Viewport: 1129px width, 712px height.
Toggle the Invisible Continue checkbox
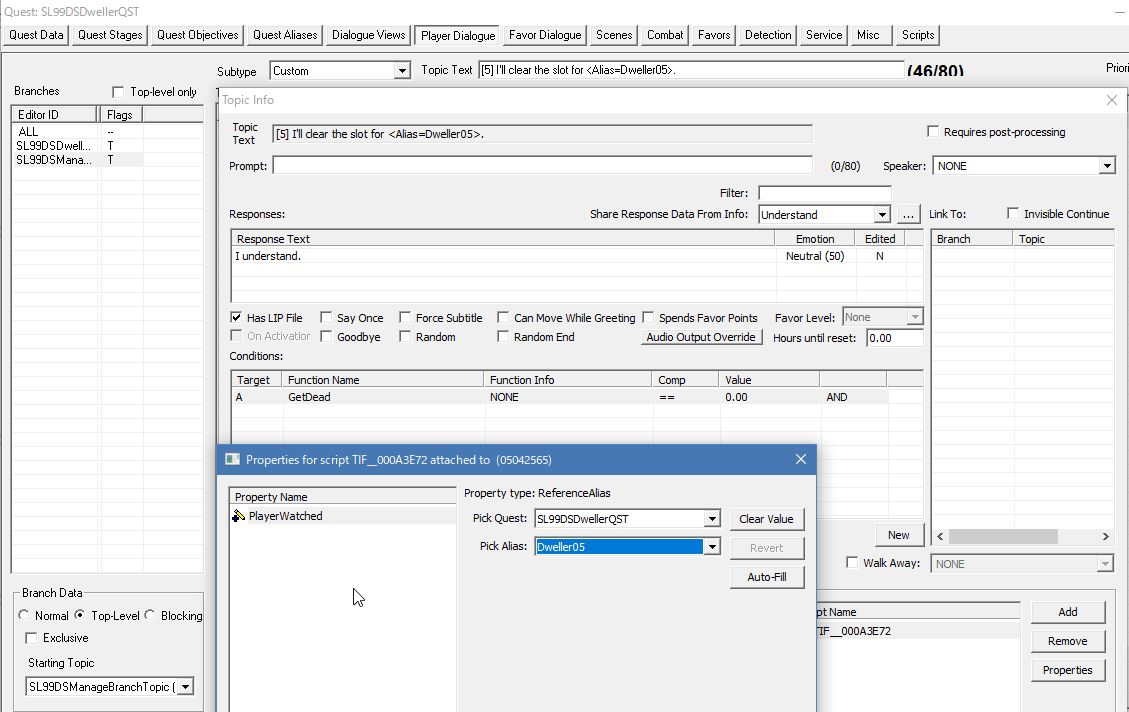click(1013, 213)
